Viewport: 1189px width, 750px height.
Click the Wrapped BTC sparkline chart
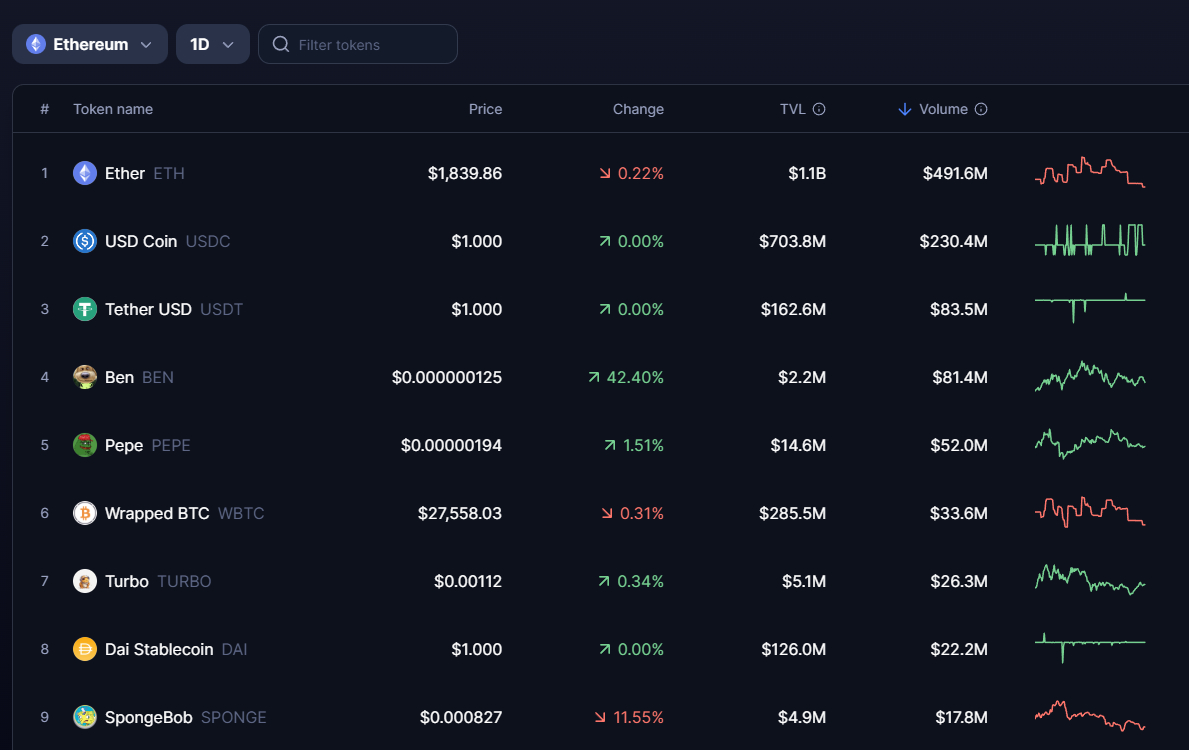(1090, 512)
